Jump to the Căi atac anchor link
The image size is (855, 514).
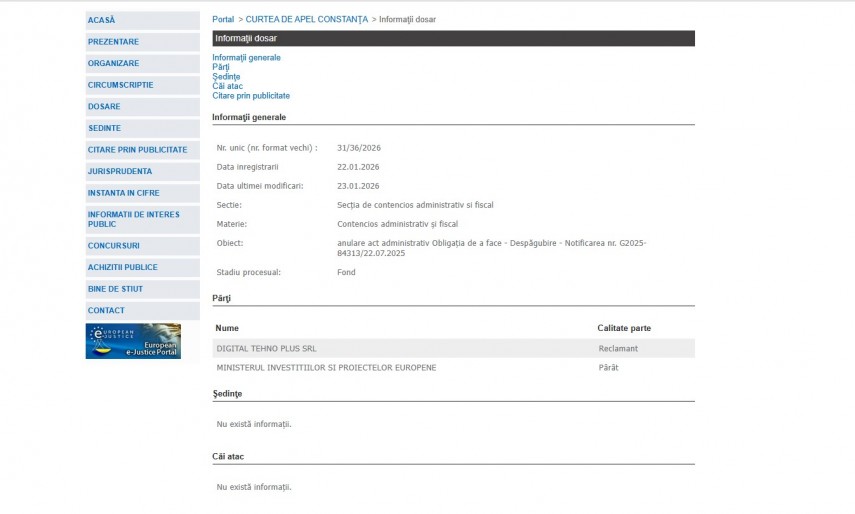(227, 86)
